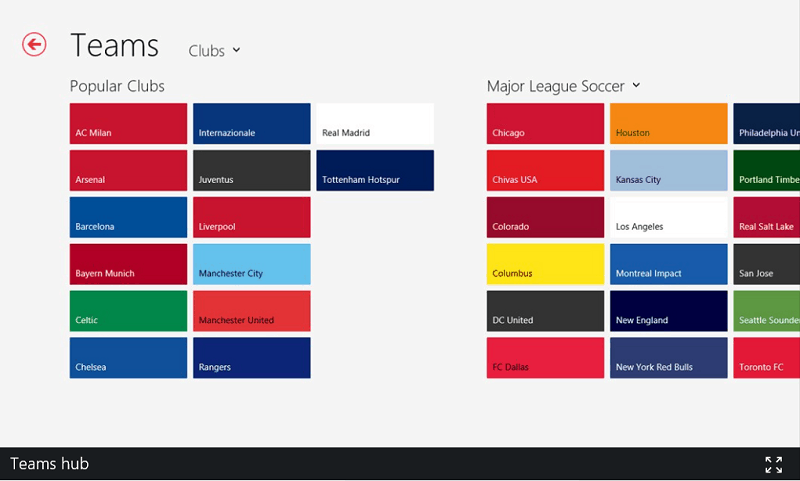Choose the Rangers tile
This screenshot has width=800, height=481.
pyautogui.click(x=252, y=358)
